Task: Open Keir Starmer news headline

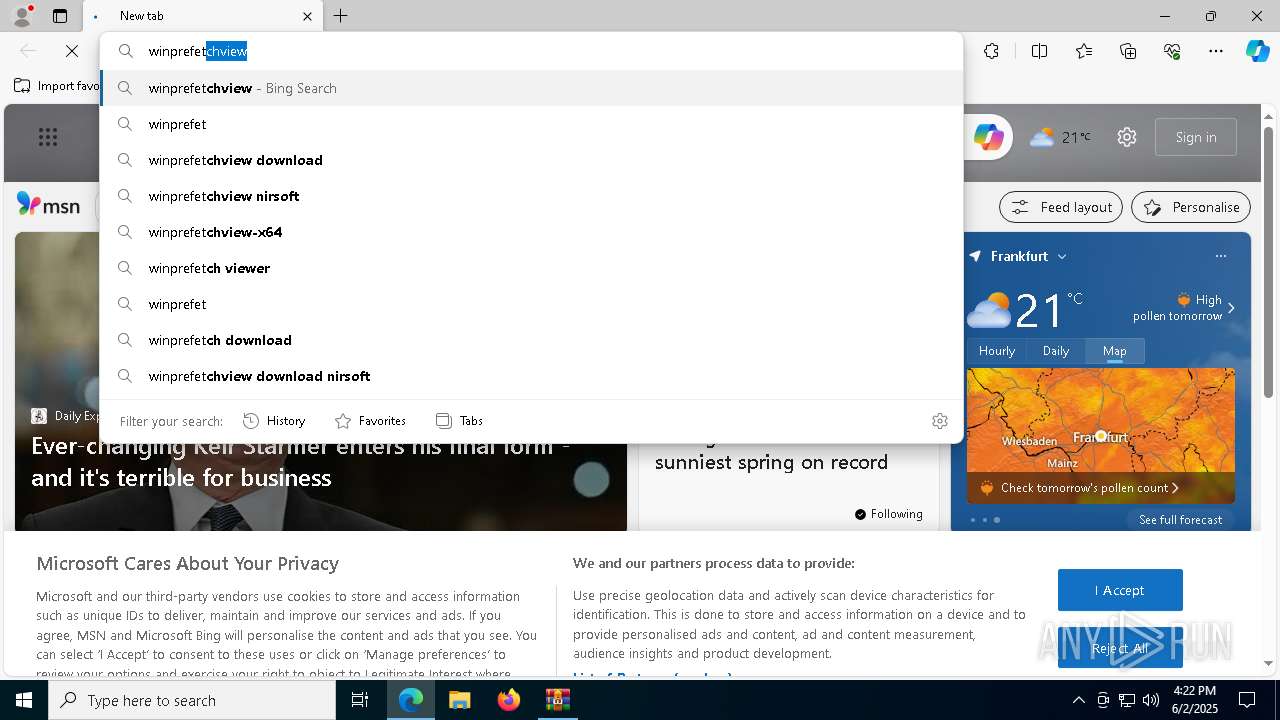Action: point(300,462)
